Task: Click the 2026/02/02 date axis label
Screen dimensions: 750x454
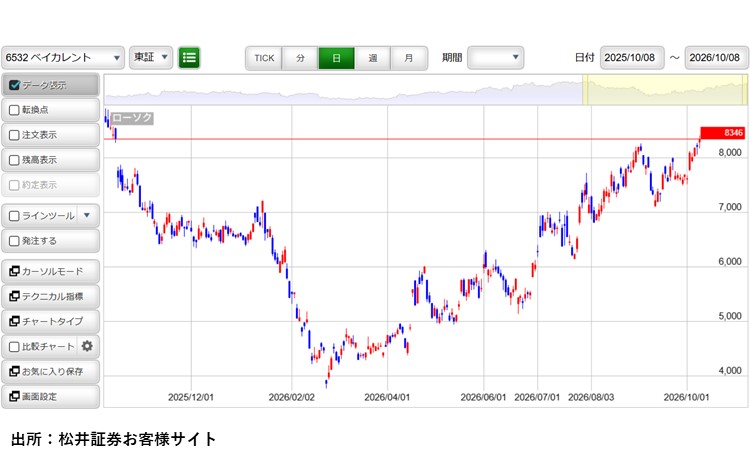Action: tap(291, 397)
